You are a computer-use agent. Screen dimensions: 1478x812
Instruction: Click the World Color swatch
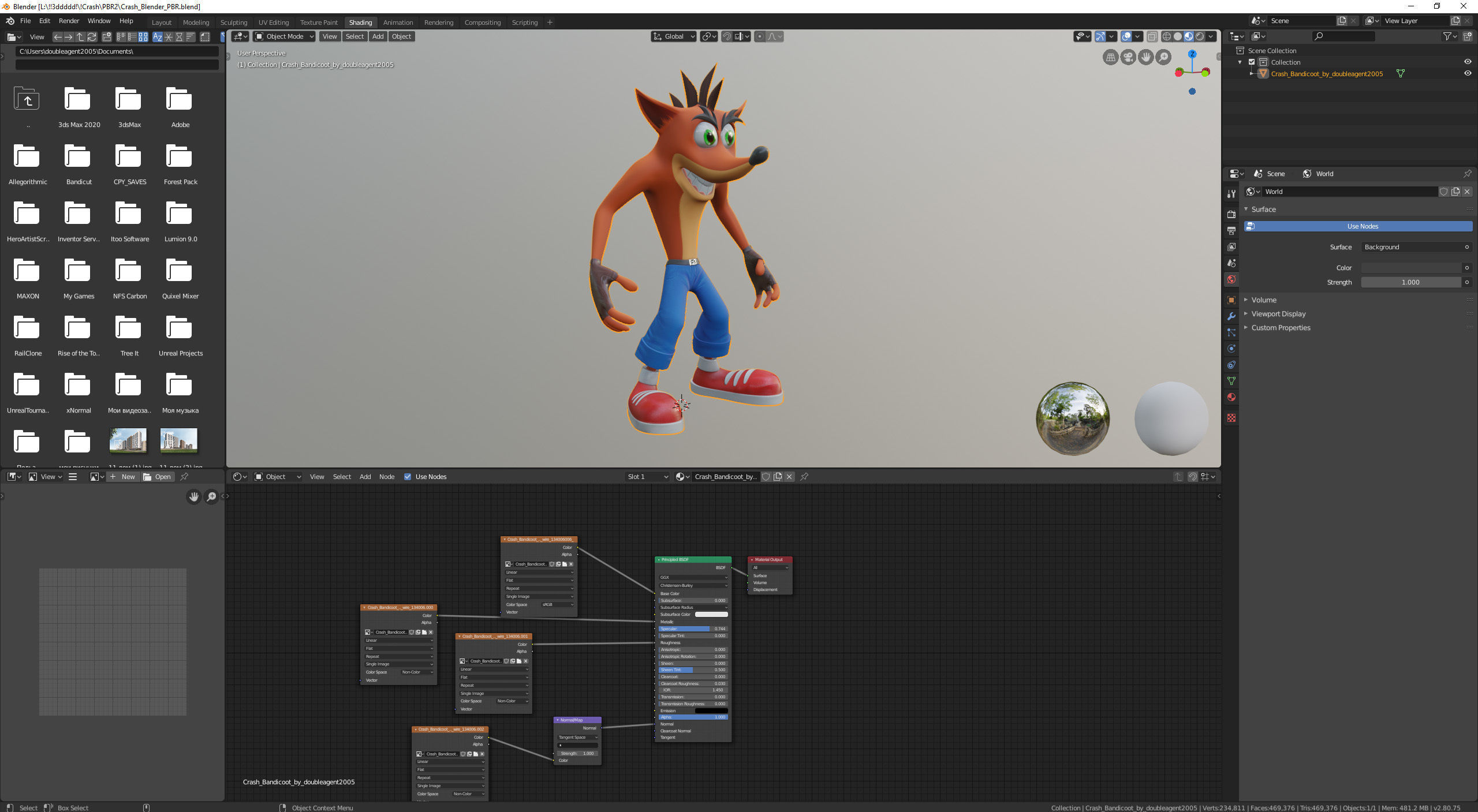click(x=1411, y=268)
